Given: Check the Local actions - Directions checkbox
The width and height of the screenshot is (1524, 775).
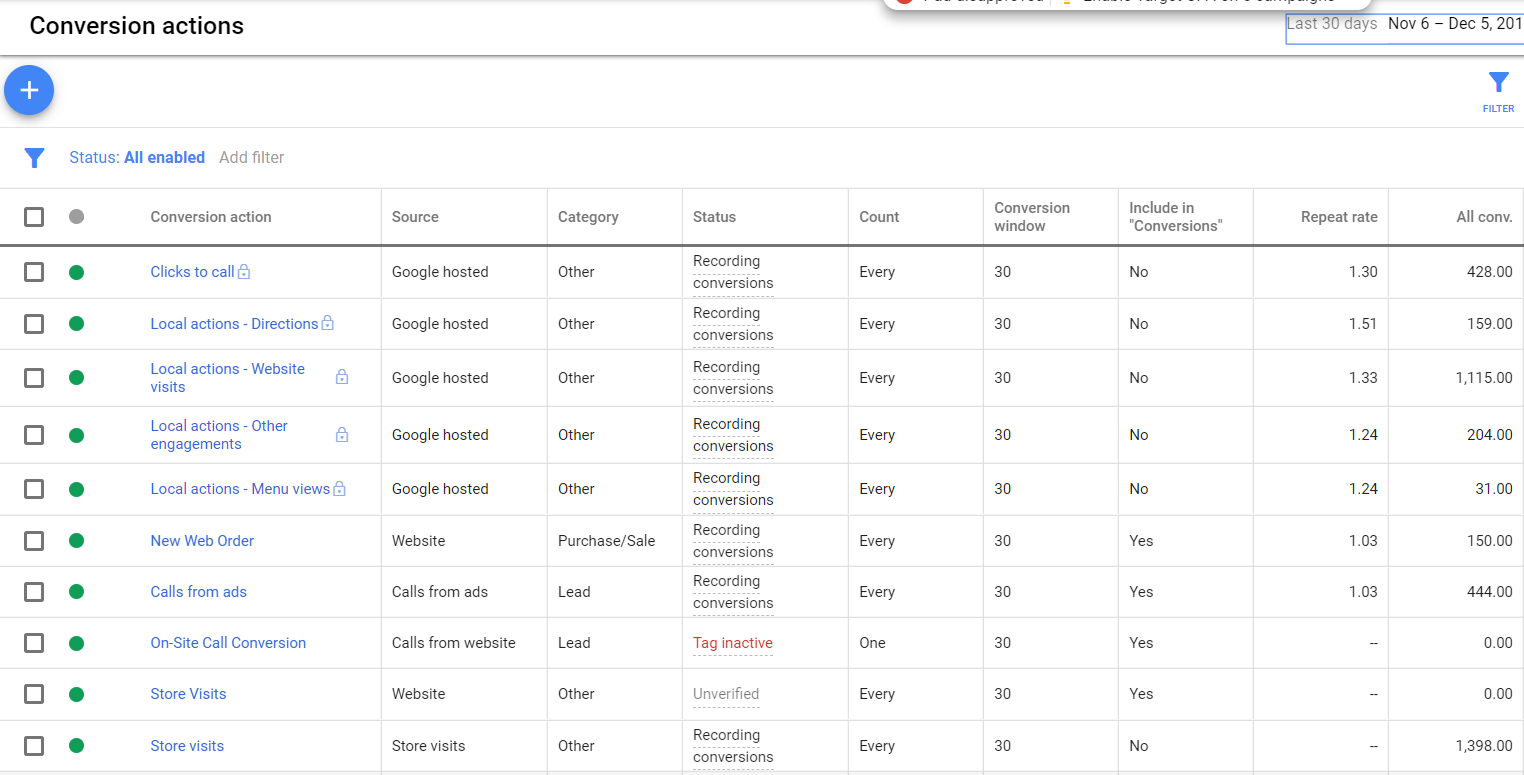Looking at the screenshot, I should pos(34,324).
